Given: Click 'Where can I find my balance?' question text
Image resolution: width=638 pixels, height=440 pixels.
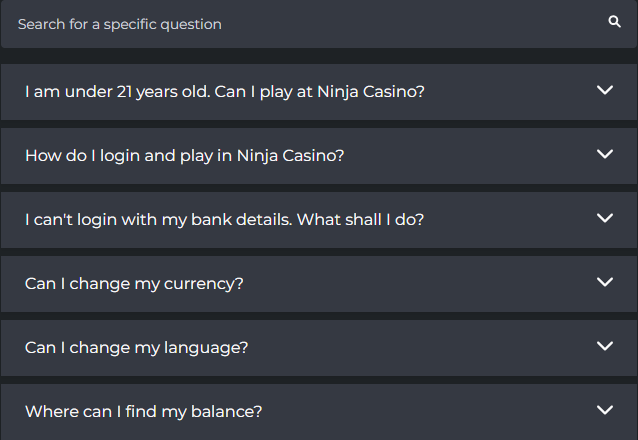Looking at the screenshot, I should click(x=144, y=412).
